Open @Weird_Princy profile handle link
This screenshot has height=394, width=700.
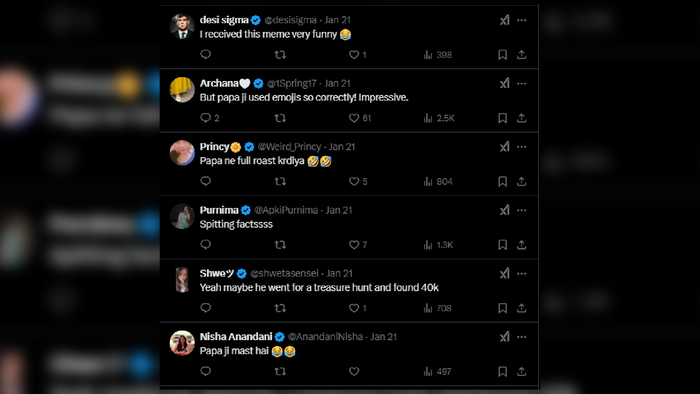coord(289,147)
